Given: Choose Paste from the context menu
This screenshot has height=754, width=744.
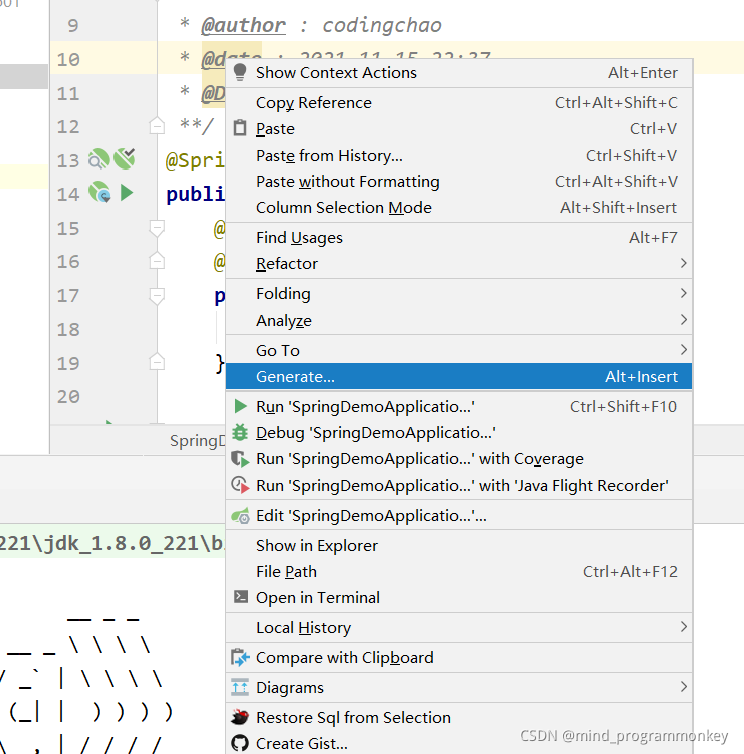Looking at the screenshot, I should (459, 128).
